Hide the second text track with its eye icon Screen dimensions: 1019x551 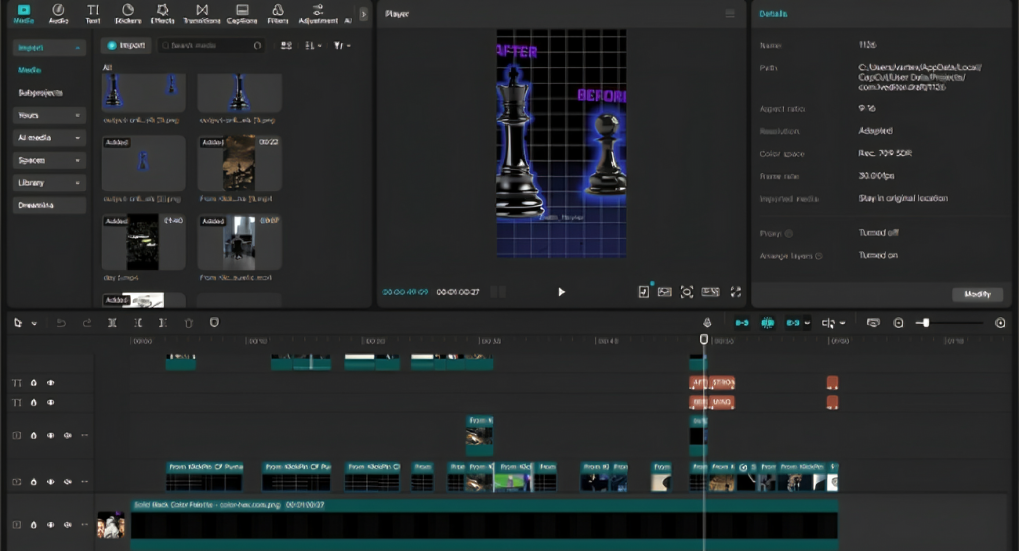pos(51,403)
